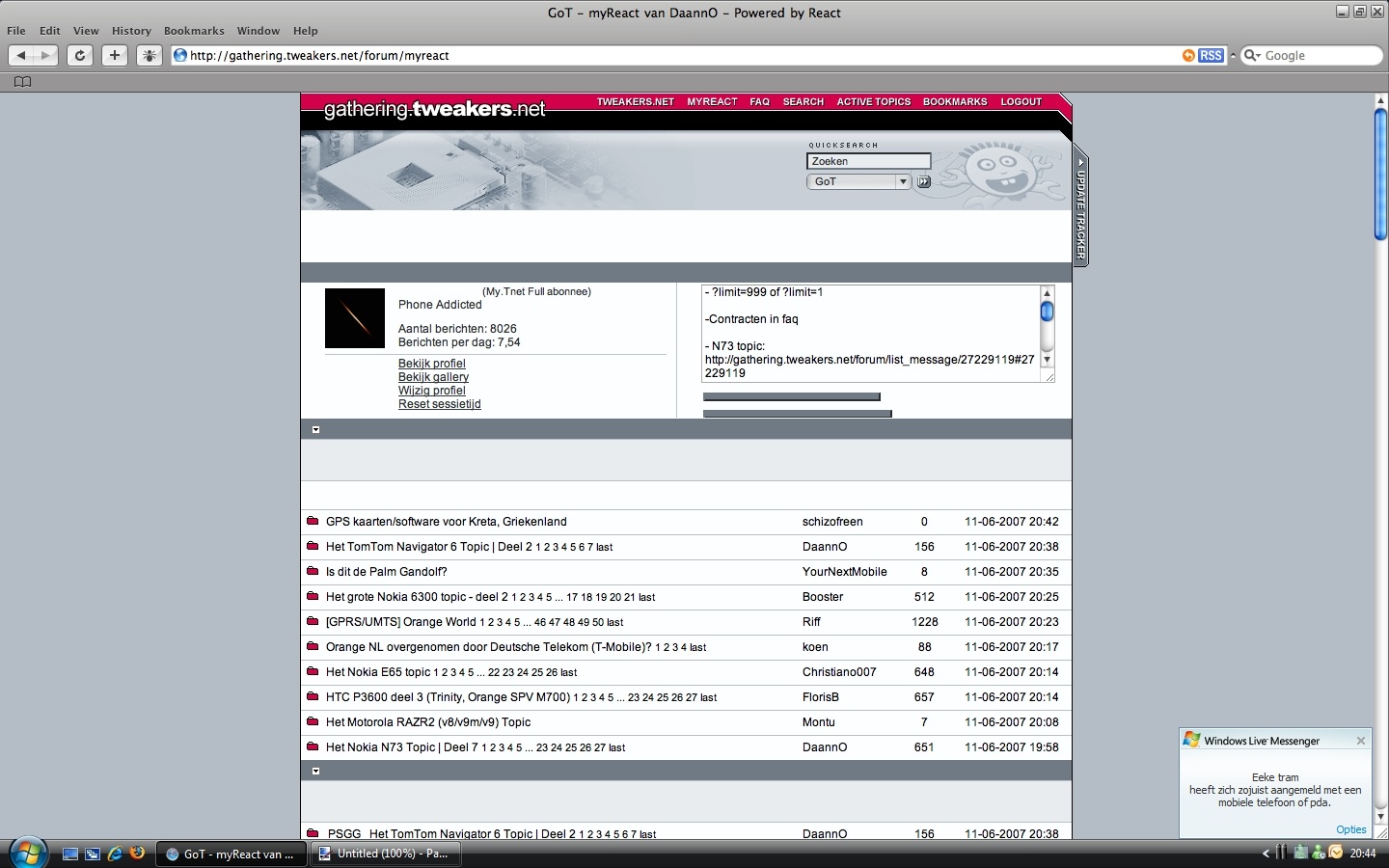The width and height of the screenshot is (1389, 868).
Task: Collapse the section above the topic list
Action: [315, 429]
